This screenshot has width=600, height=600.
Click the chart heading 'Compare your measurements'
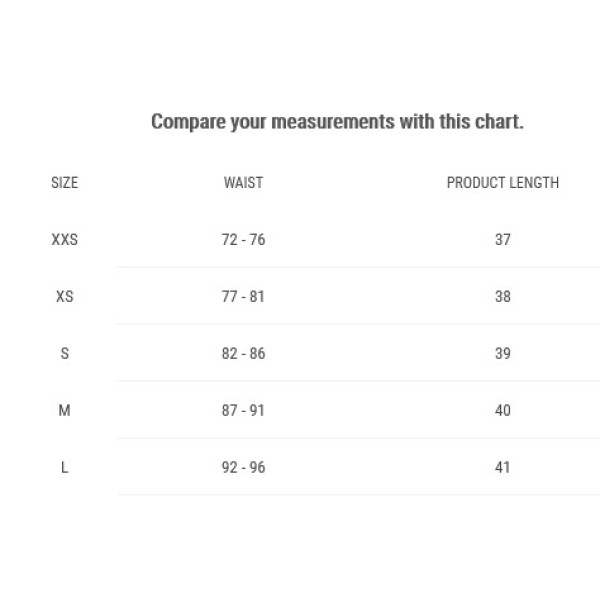pos(273,122)
